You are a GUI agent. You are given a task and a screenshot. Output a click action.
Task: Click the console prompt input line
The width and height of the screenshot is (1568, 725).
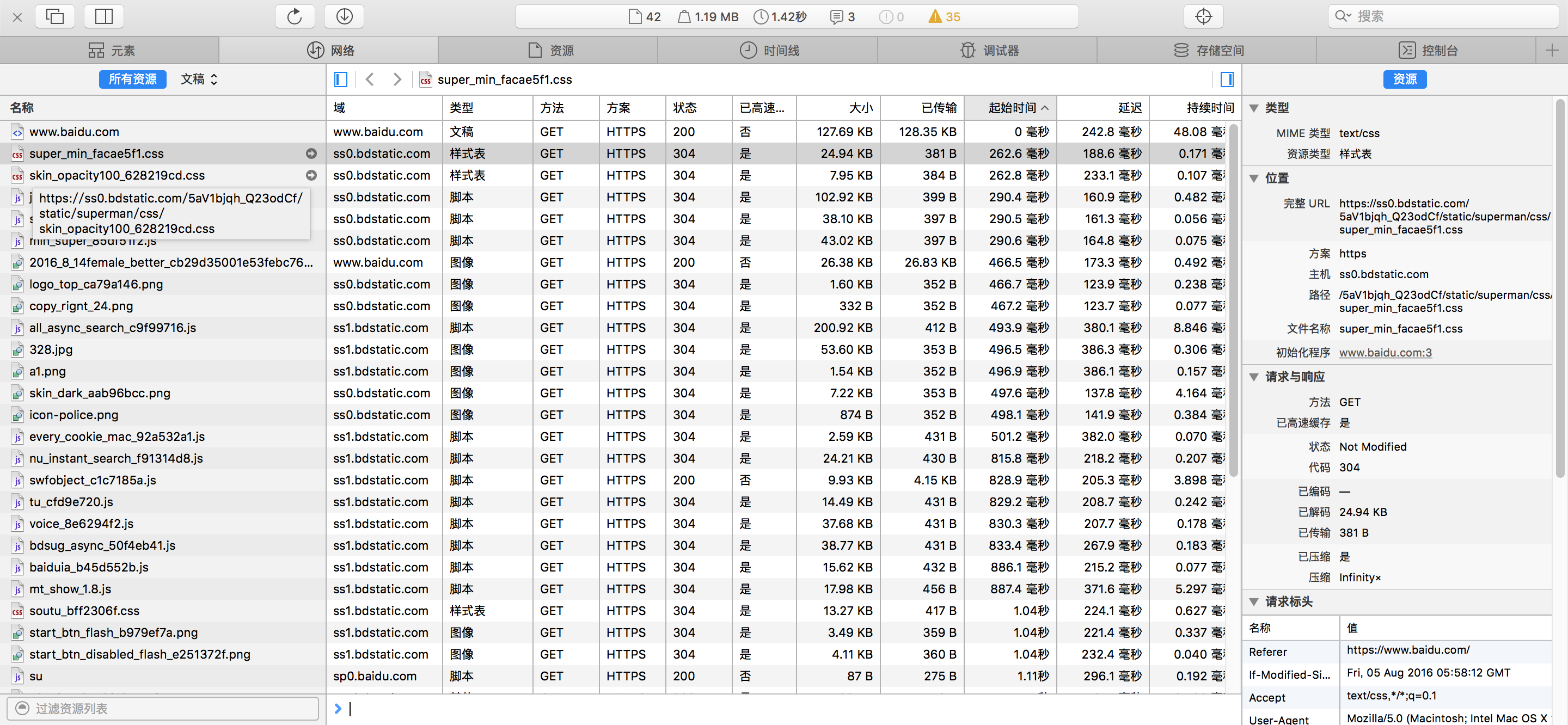coord(785,709)
